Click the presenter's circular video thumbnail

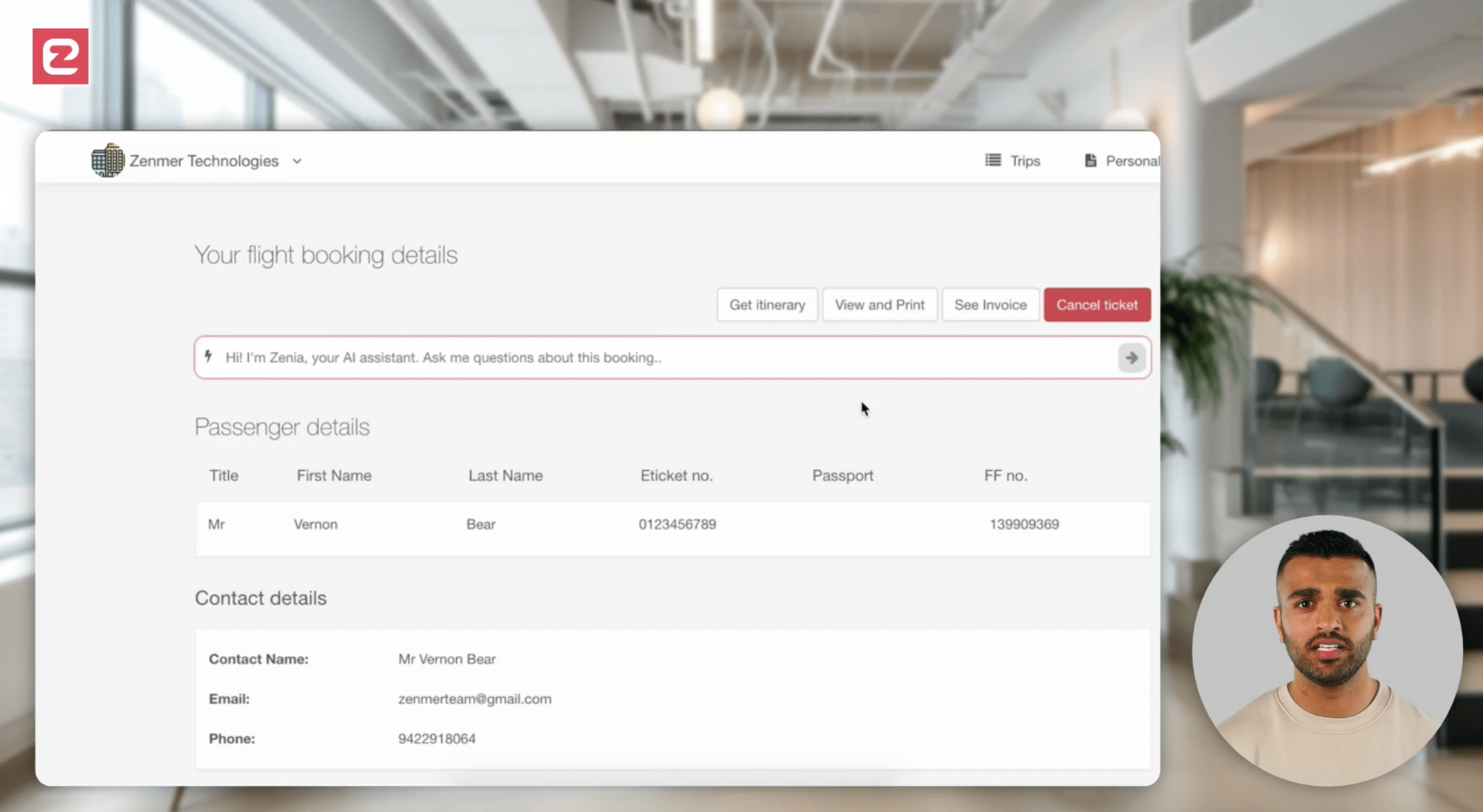[1328, 651]
